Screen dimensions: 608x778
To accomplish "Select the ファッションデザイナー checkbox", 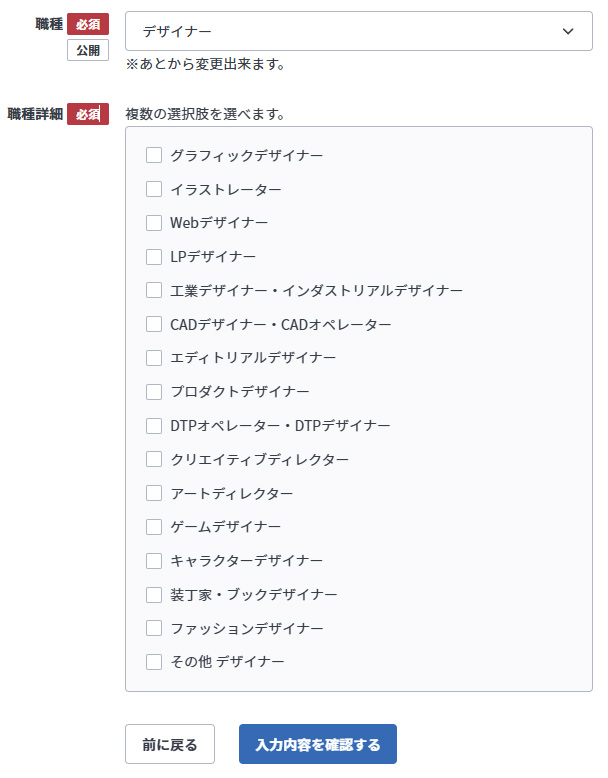I will (x=154, y=628).
